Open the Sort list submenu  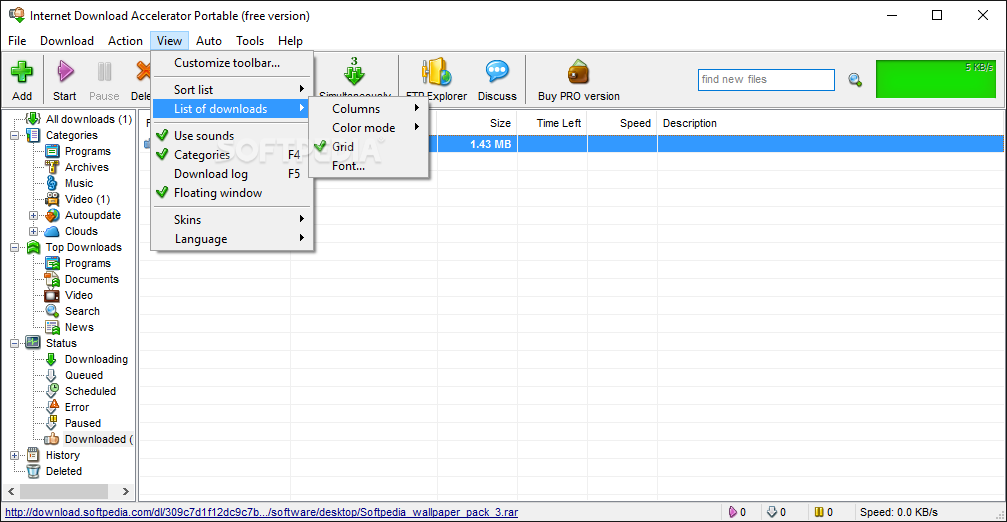click(232, 90)
